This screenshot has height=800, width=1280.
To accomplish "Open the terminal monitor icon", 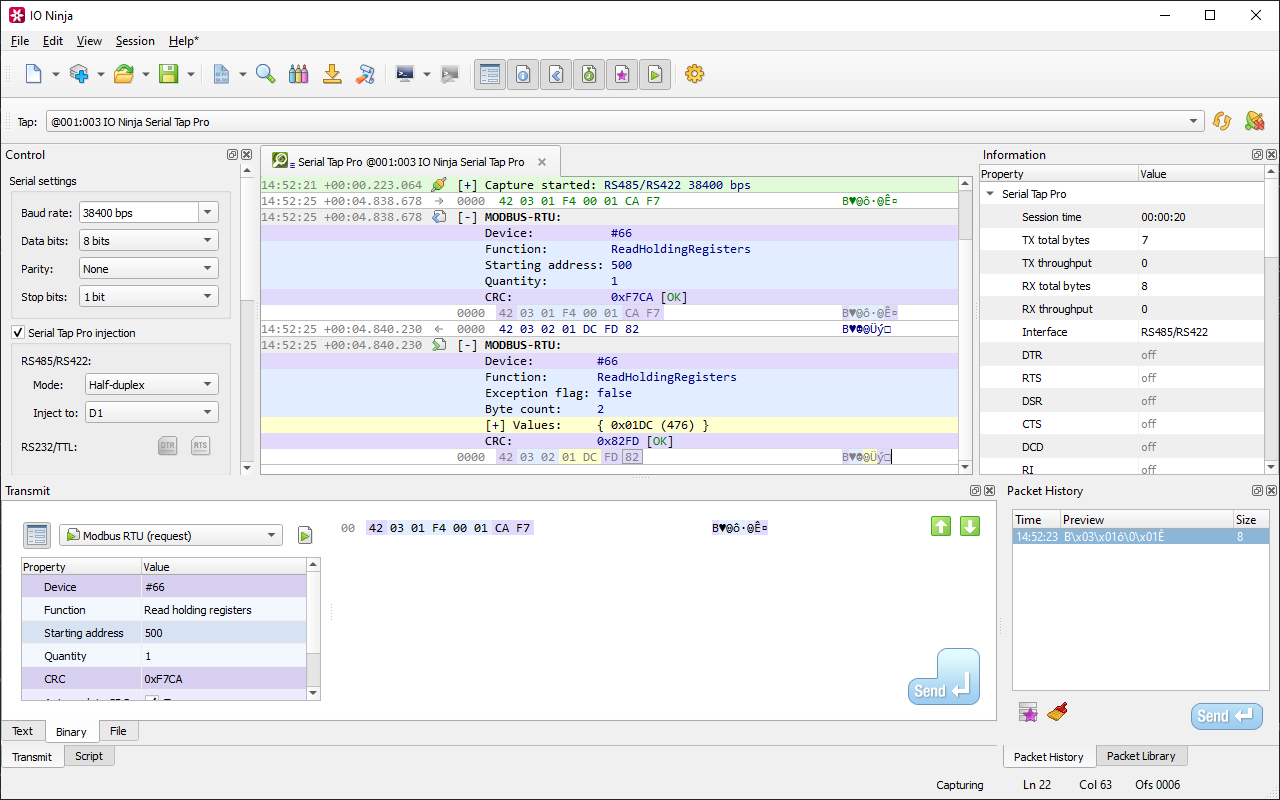I will pos(405,74).
